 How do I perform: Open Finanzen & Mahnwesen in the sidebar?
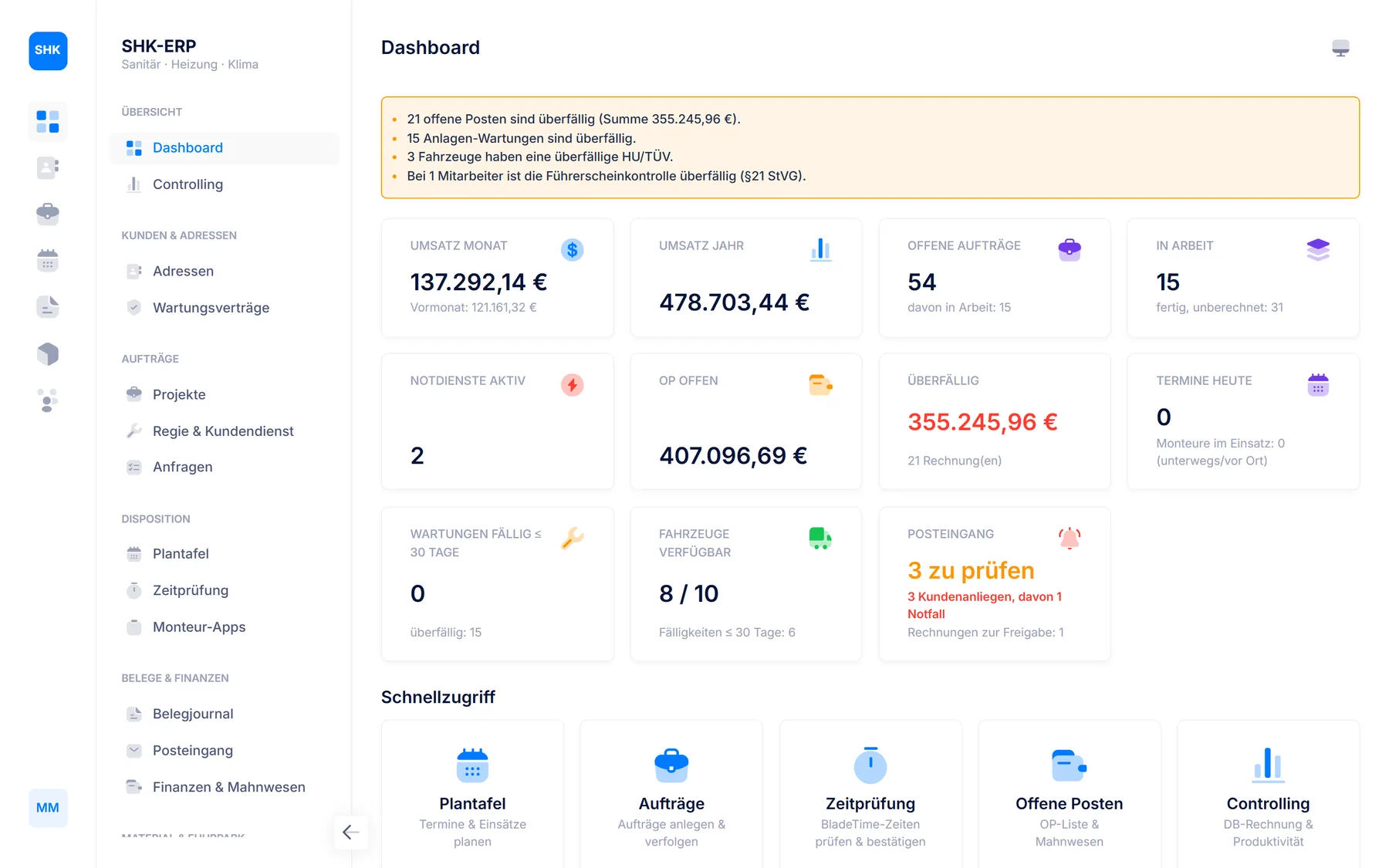pos(224,787)
